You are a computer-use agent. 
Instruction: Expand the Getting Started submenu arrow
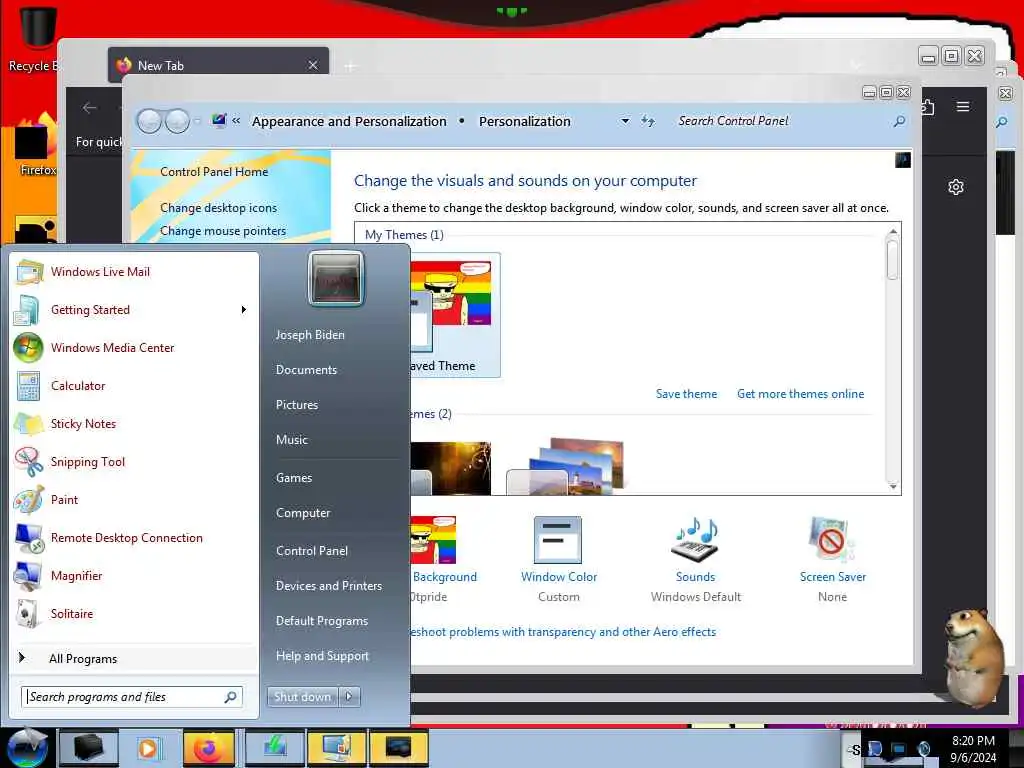(x=244, y=310)
